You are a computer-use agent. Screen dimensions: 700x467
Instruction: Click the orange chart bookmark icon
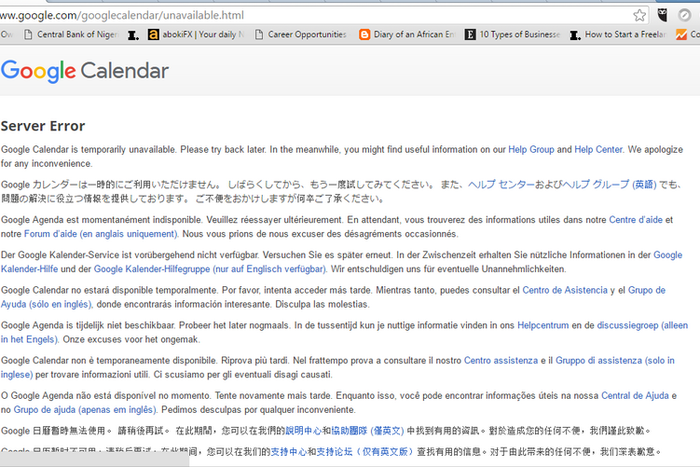click(x=681, y=34)
